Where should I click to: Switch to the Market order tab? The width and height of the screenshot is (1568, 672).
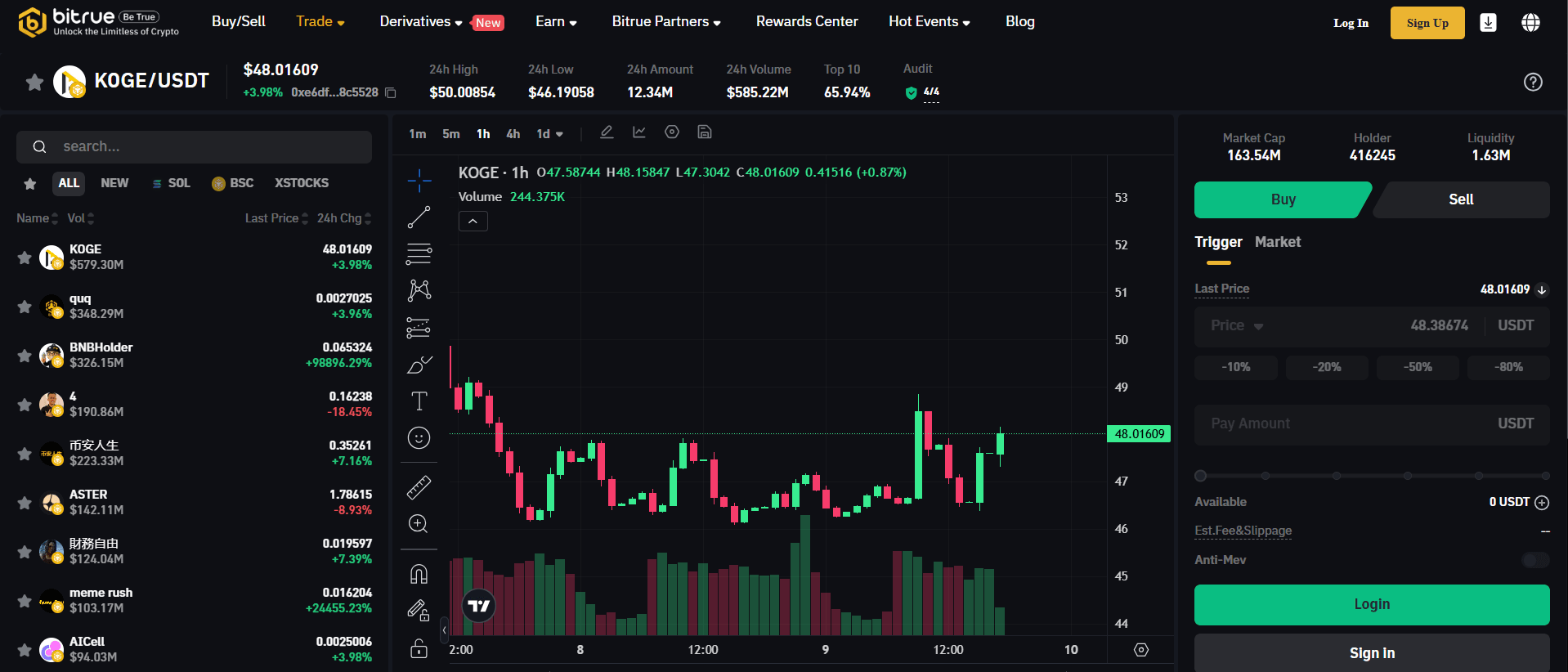[x=1278, y=242]
